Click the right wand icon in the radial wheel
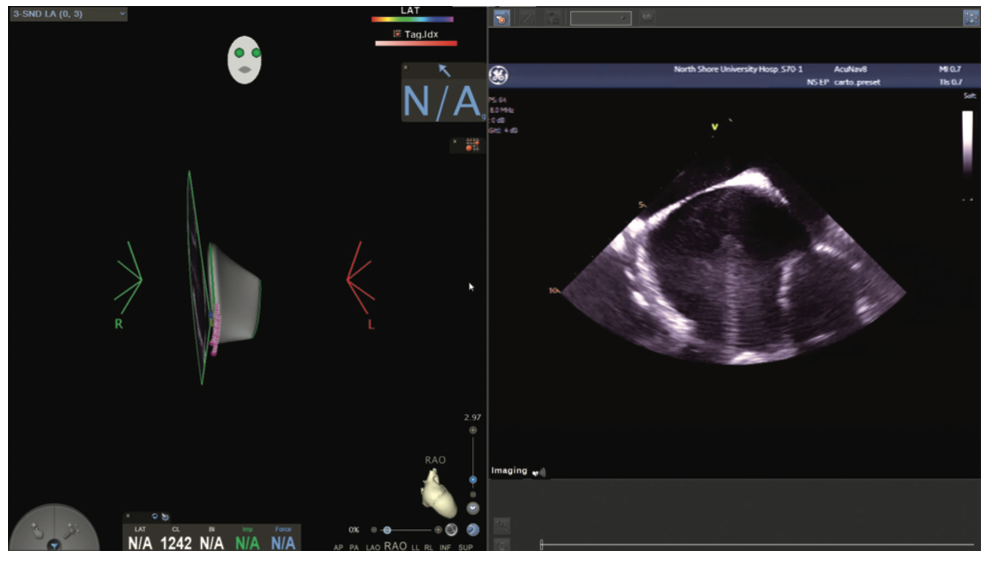Screen dimensions: 992x562 71,530
